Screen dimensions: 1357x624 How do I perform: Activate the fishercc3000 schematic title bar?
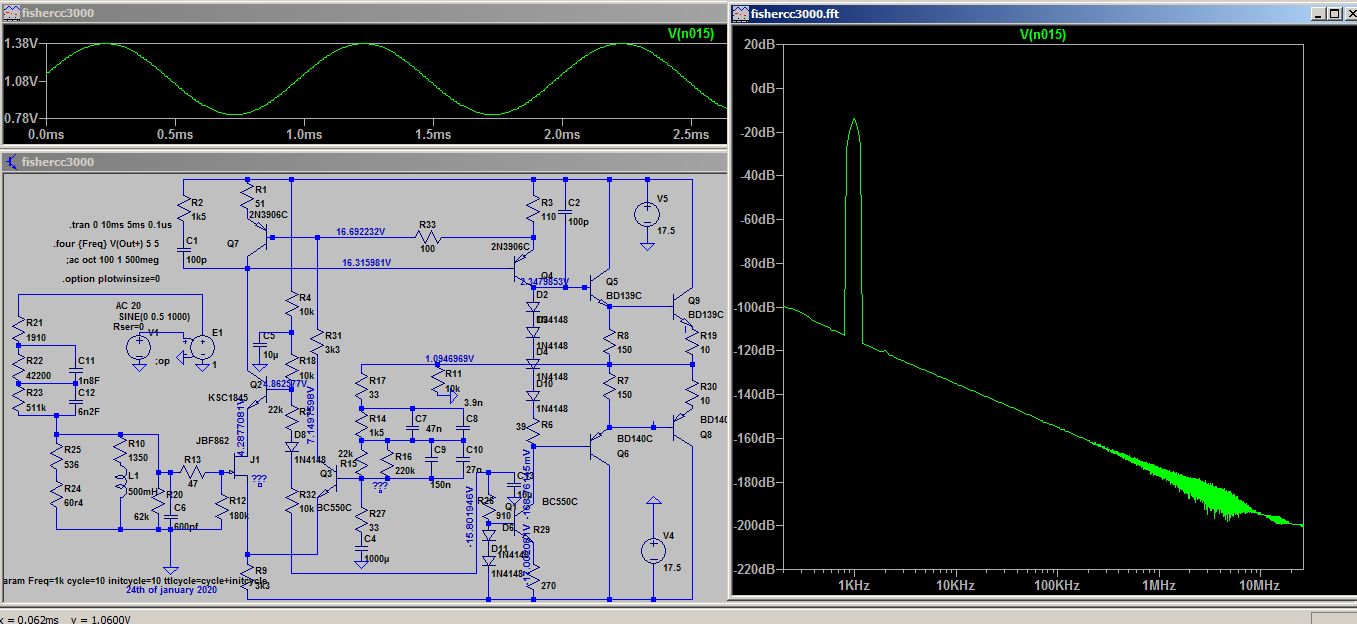tap(364, 161)
